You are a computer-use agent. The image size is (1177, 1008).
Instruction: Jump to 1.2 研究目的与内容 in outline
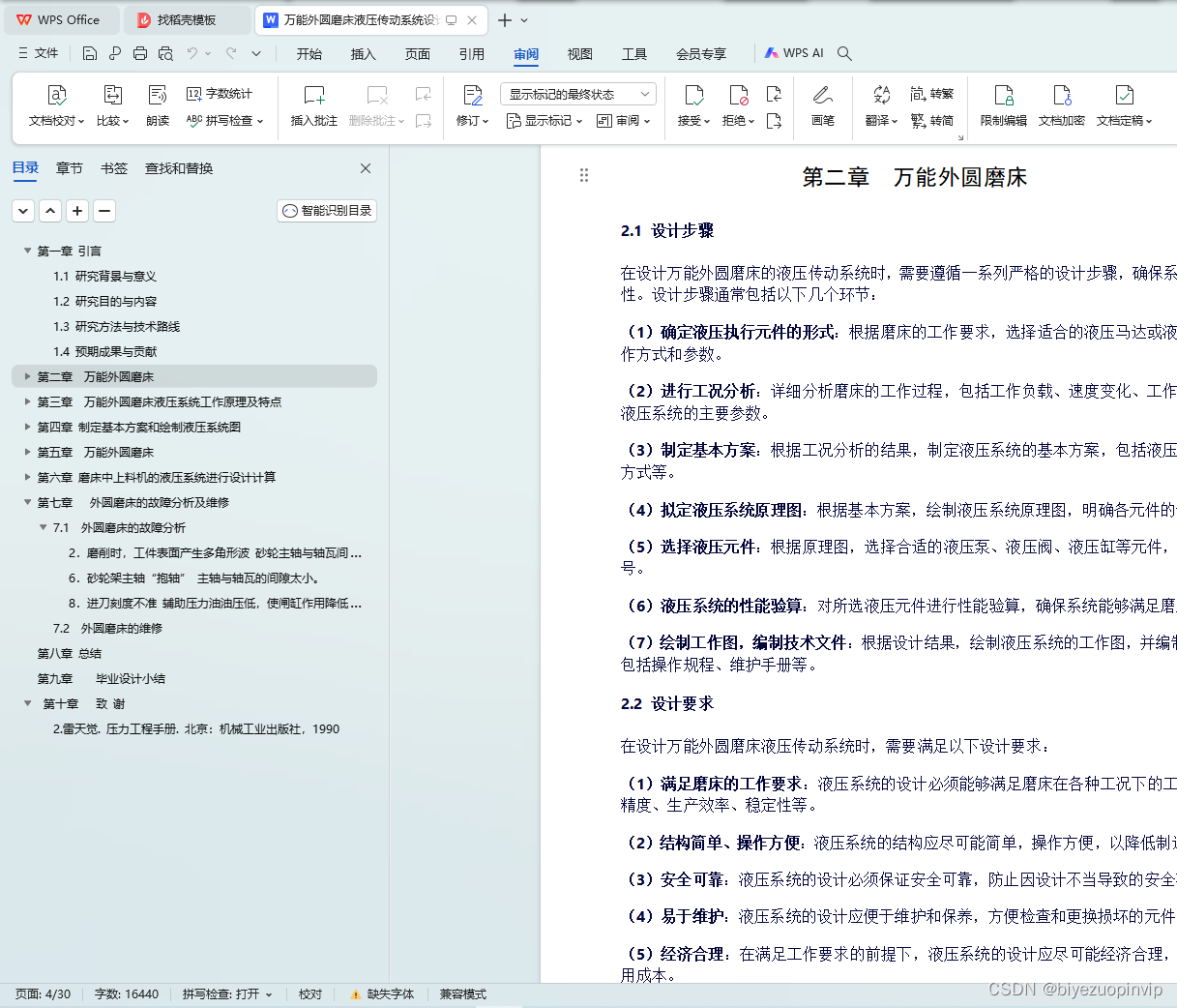pyautogui.click(x=104, y=301)
